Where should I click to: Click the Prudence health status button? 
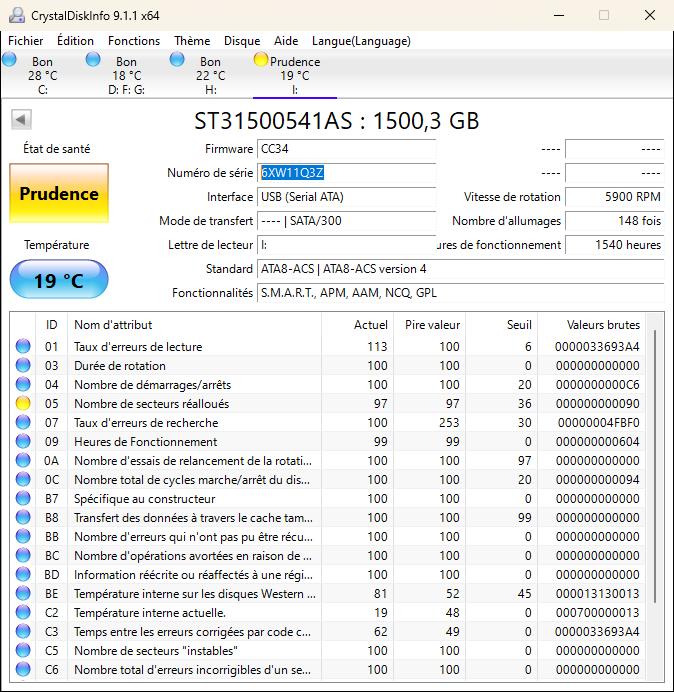pyautogui.click(x=59, y=194)
